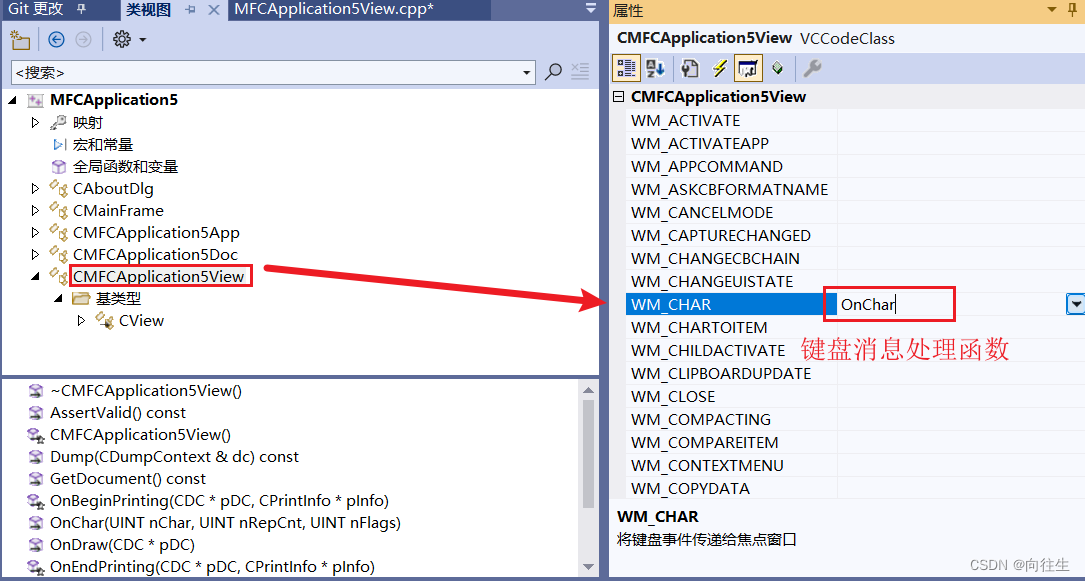Click the members list scroll-down arrow

(x=588, y=566)
